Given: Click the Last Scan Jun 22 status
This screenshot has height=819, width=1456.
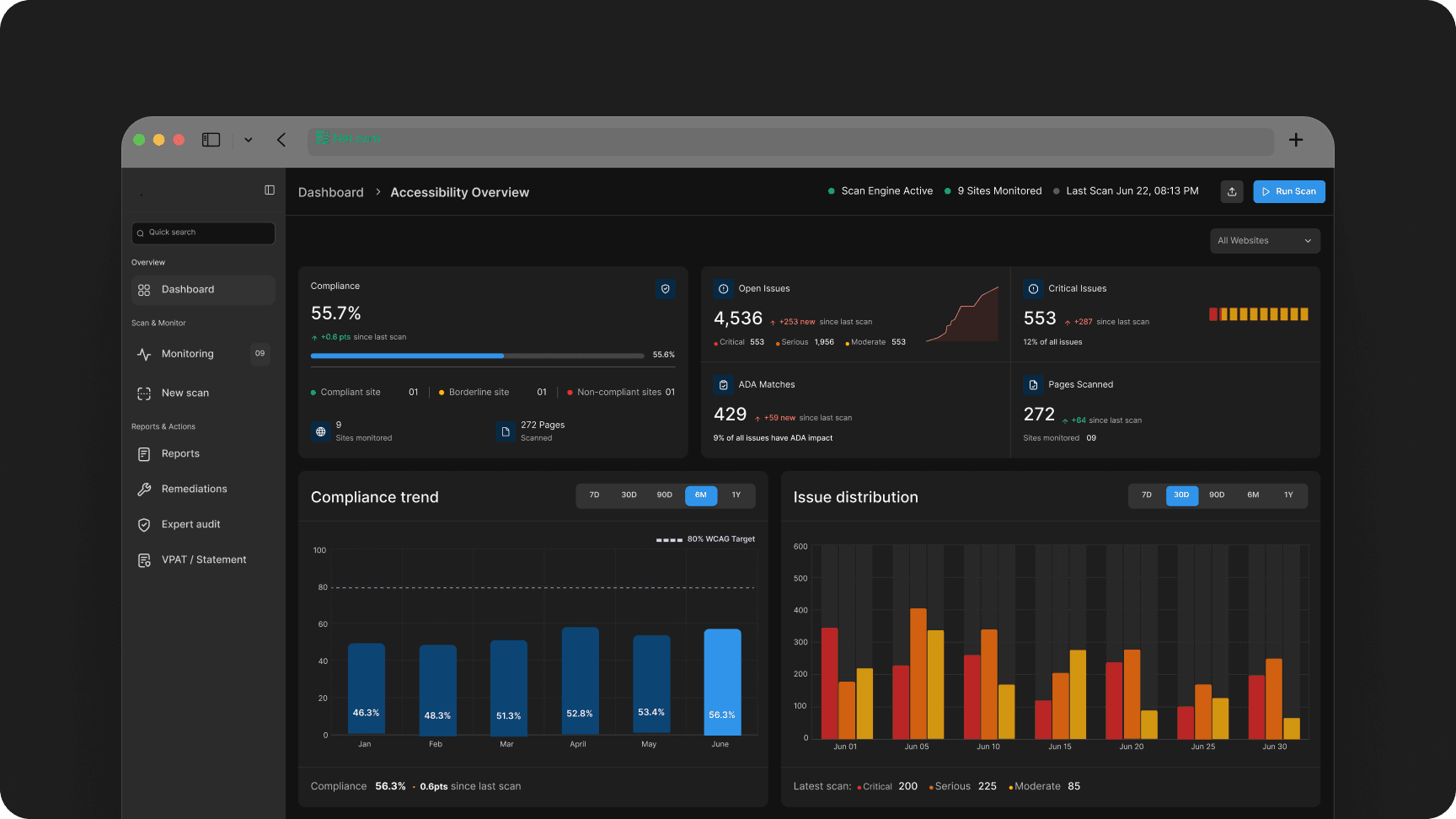Looking at the screenshot, I should [x=1126, y=191].
